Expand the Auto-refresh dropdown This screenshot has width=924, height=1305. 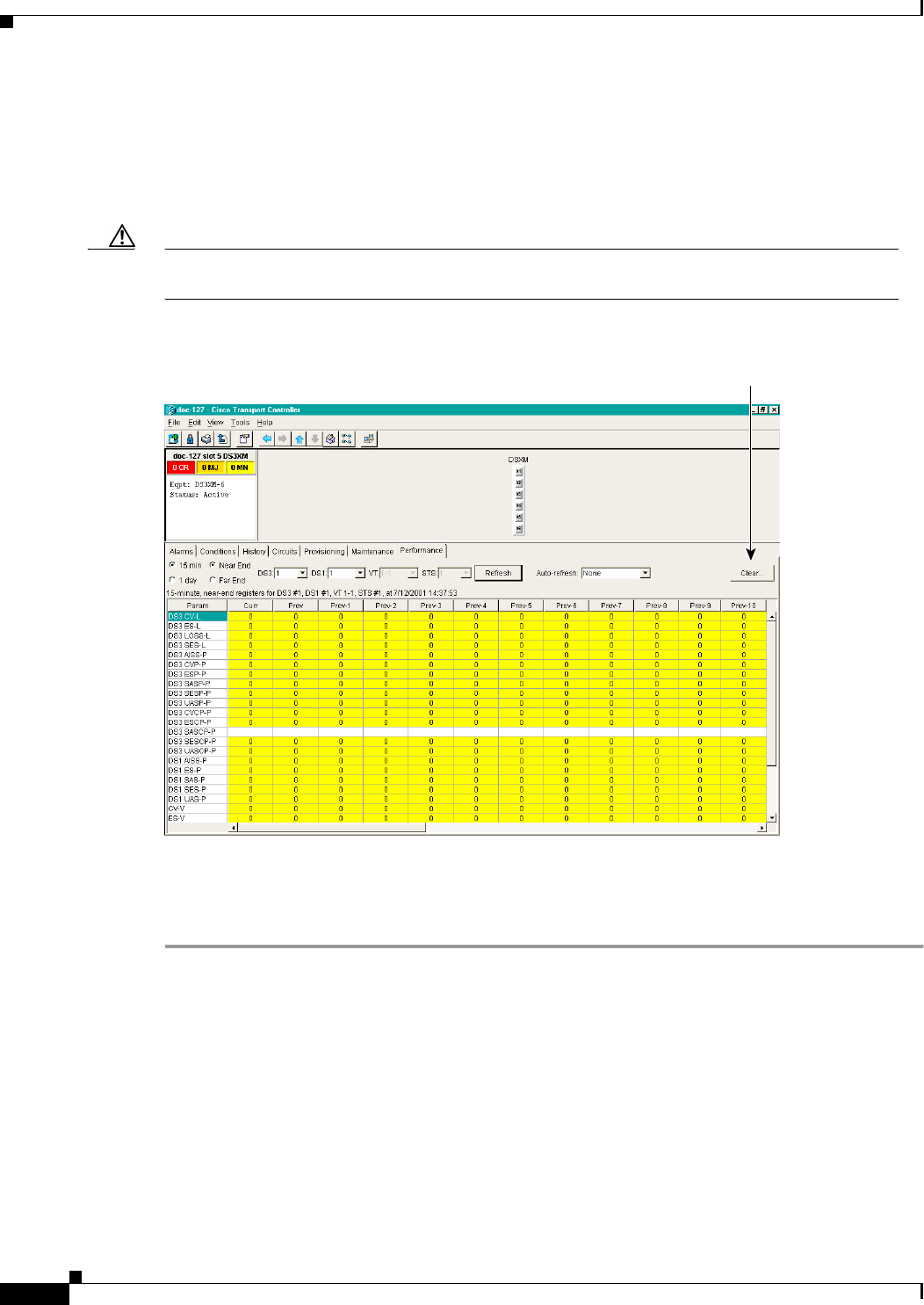click(645, 573)
